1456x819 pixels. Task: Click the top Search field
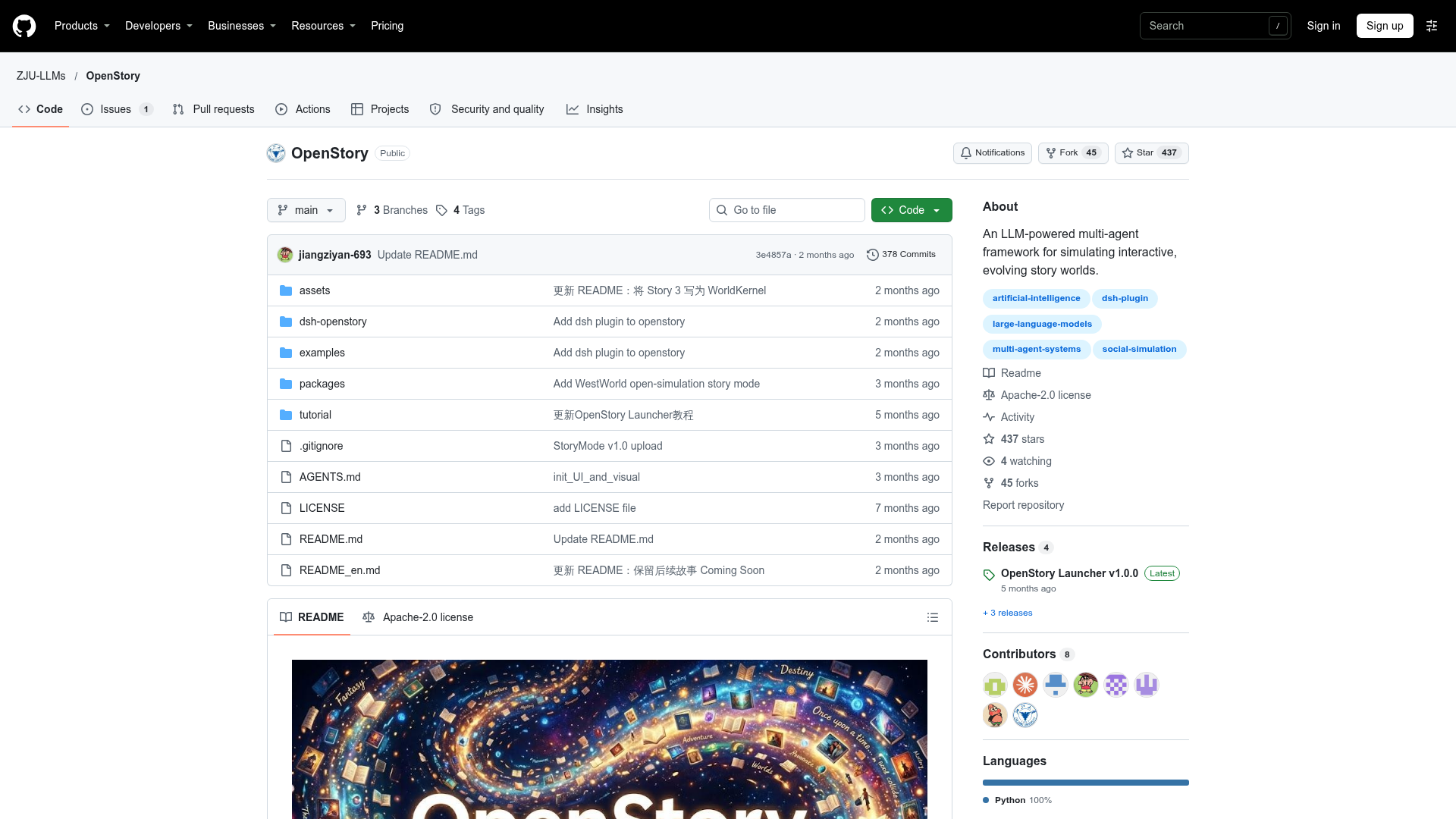point(1215,26)
